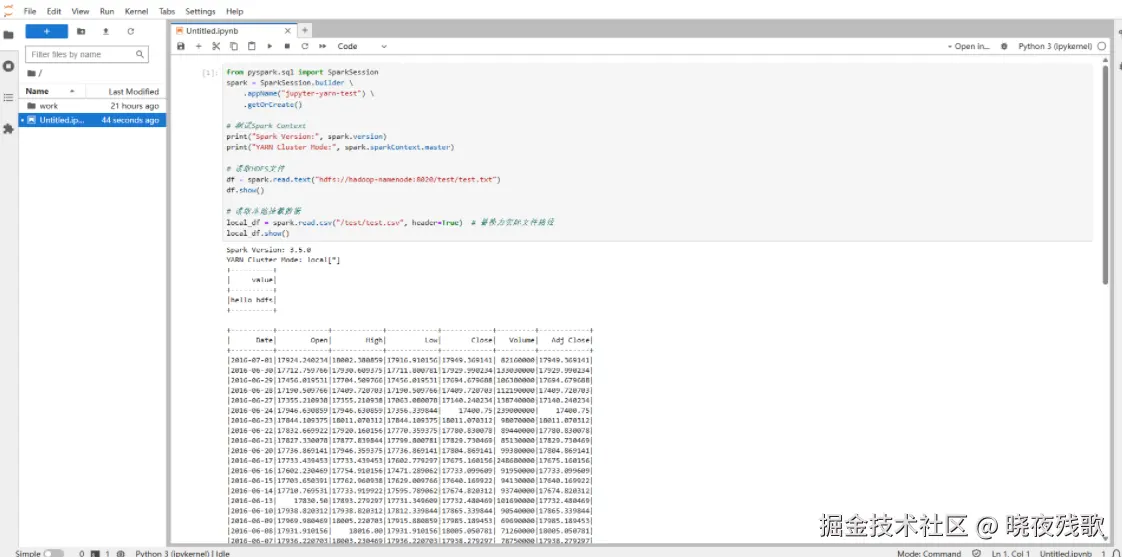
Task: Click Mode: Command in status bar
Action: pos(929,553)
